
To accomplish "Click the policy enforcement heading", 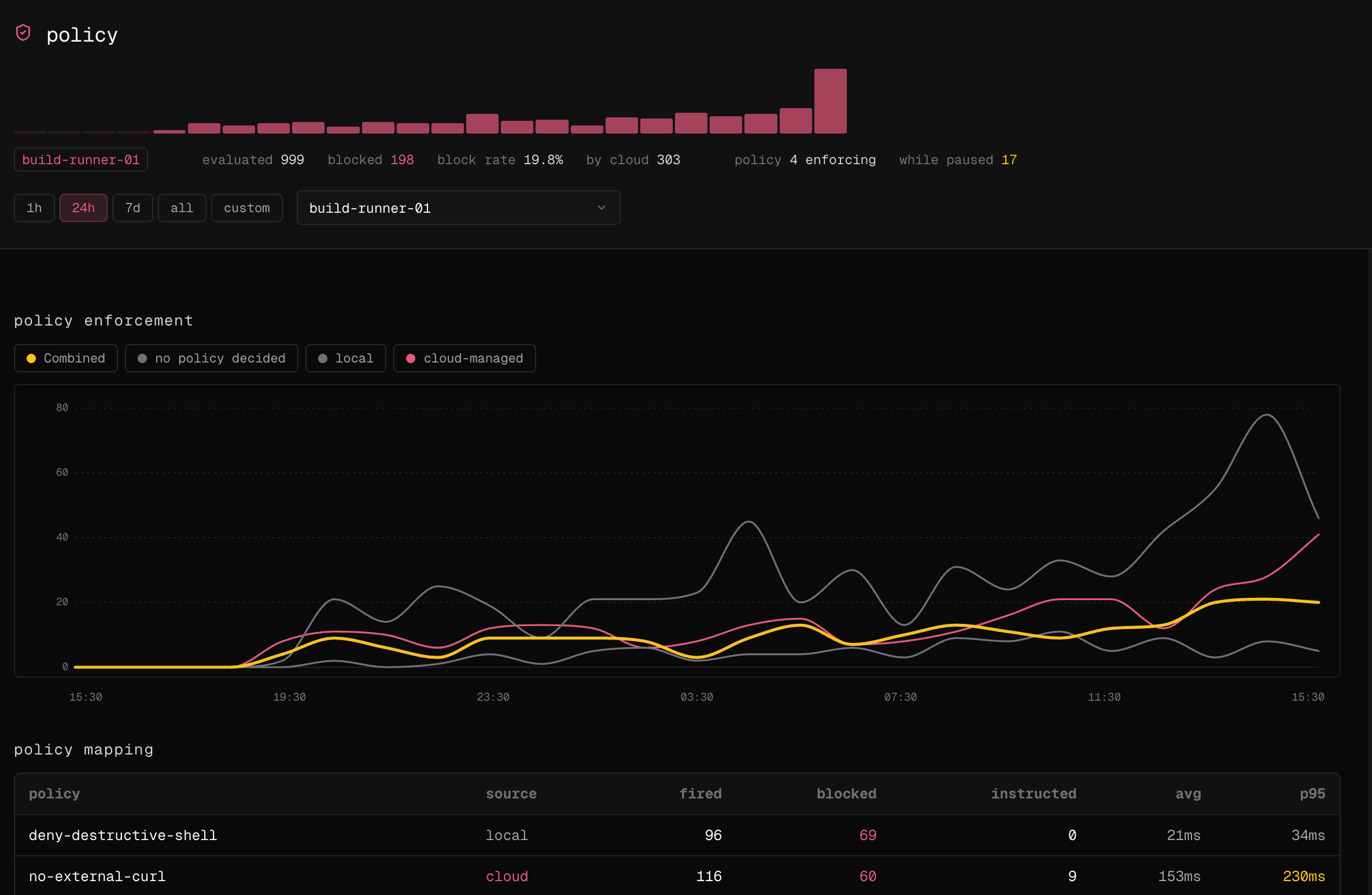I will pyautogui.click(x=104, y=321).
